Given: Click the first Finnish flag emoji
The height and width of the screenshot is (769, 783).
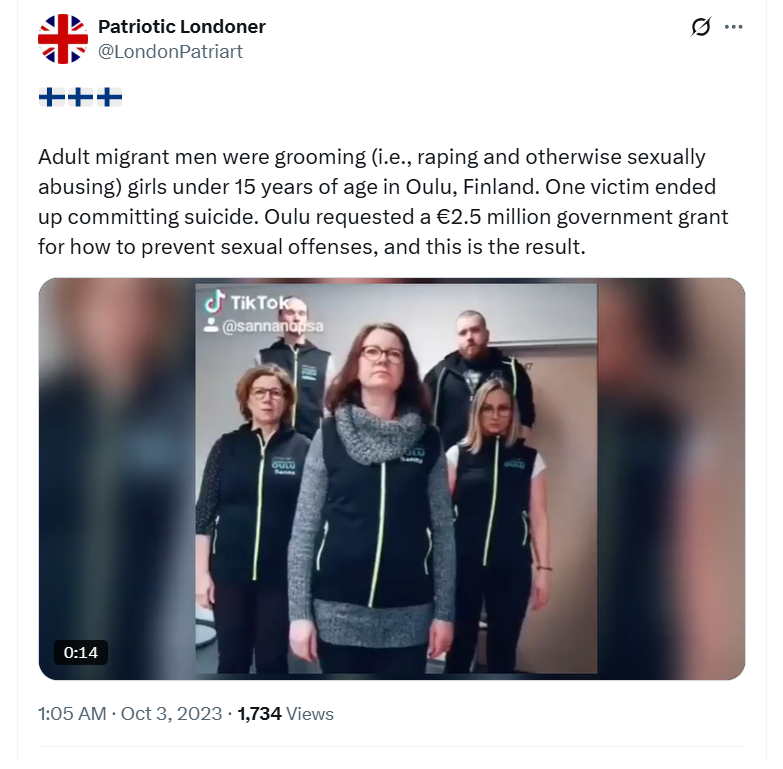Looking at the screenshot, I should [51, 97].
